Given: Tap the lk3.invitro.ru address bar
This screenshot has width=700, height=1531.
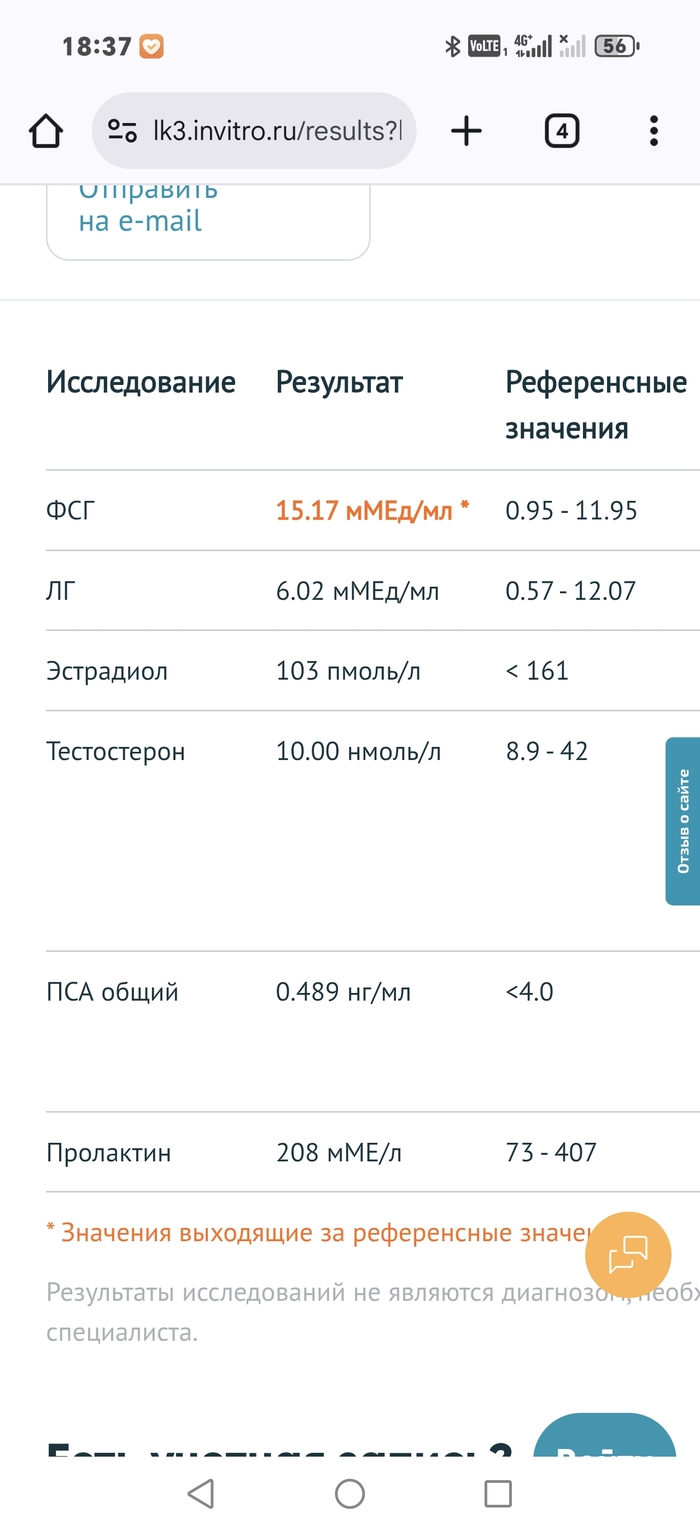Looking at the screenshot, I should [x=275, y=131].
